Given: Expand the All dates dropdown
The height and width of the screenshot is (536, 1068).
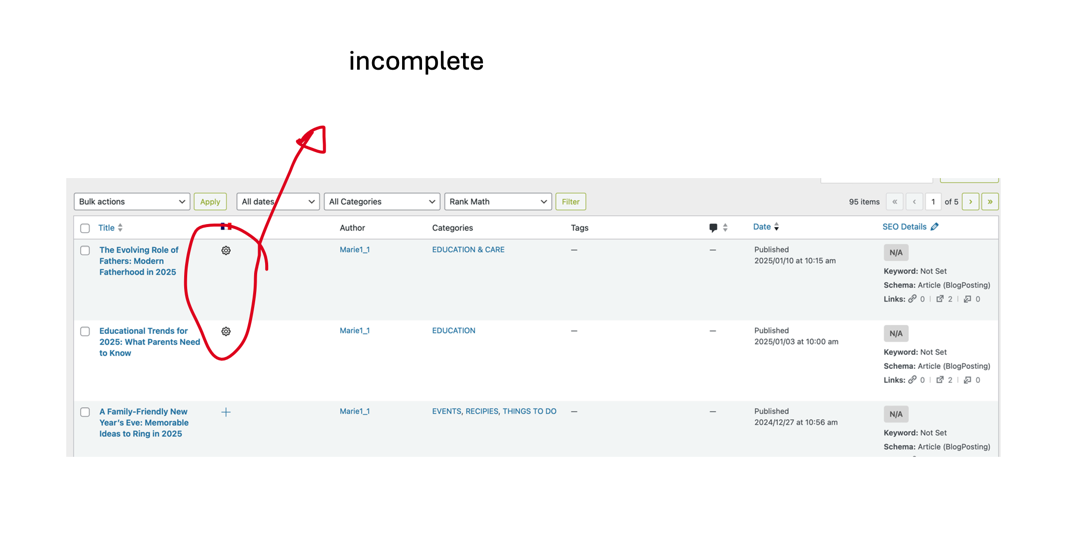Looking at the screenshot, I should [278, 202].
